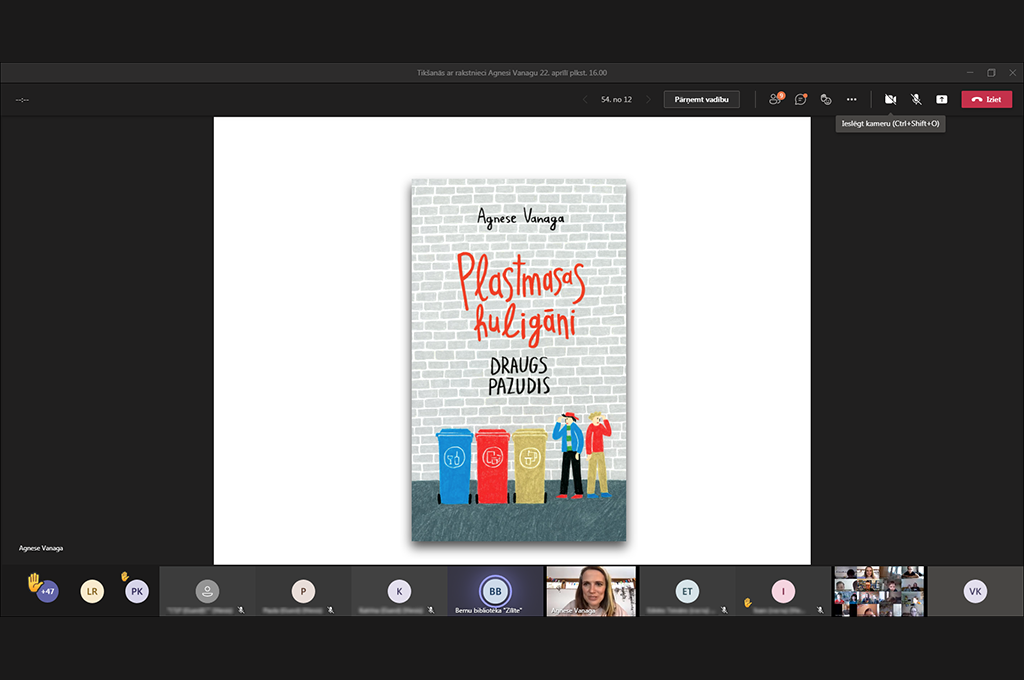Click the raised hand icon on the I tile
Viewport: 1024px width, 680px height.
(747, 602)
